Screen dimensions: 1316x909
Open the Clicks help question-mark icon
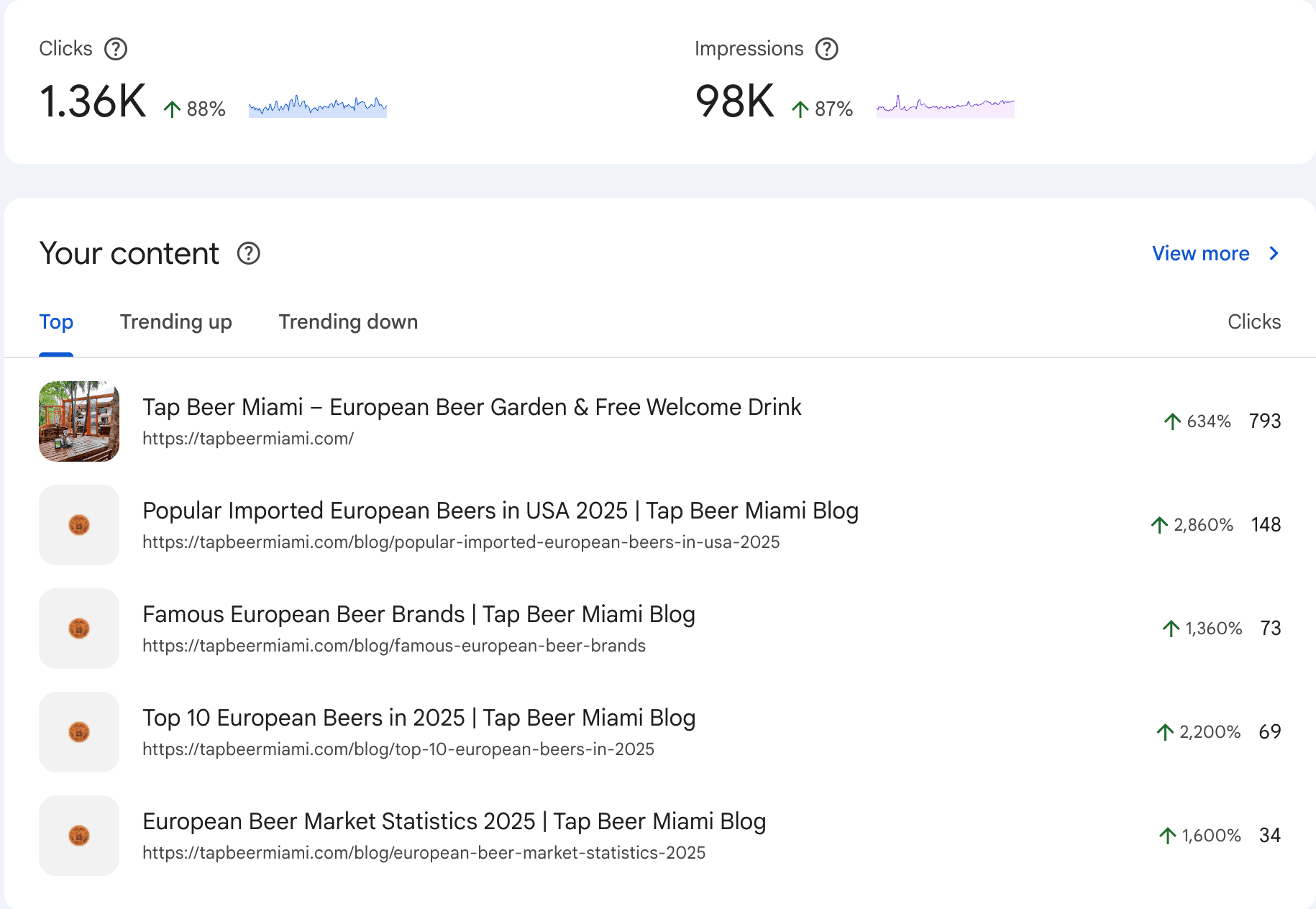tap(116, 49)
